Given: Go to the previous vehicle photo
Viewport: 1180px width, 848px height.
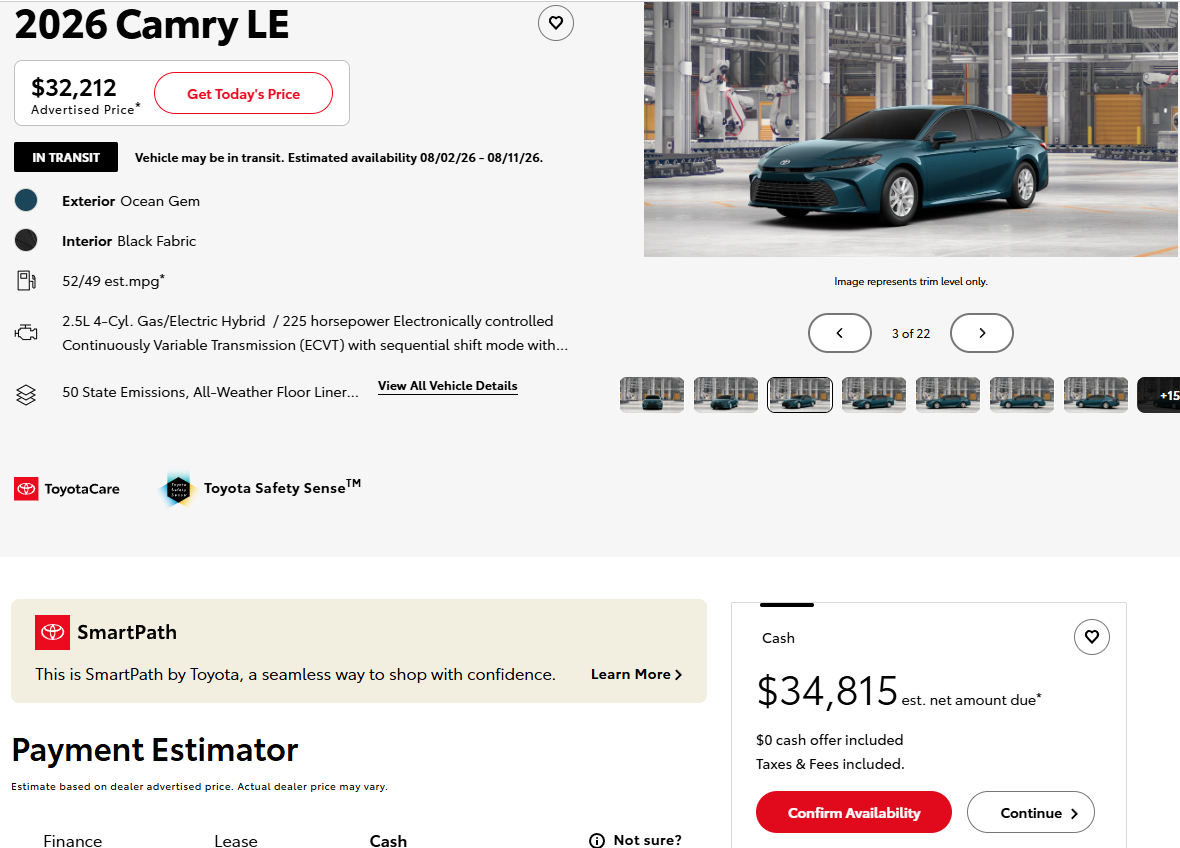Looking at the screenshot, I should pyautogui.click(x=840, y=333).
